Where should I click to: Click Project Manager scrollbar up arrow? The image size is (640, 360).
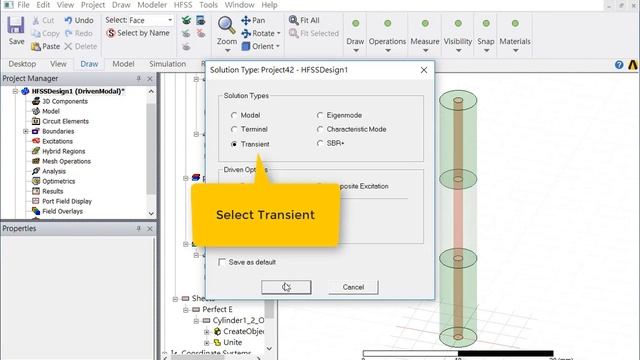(x=151, y=91)
